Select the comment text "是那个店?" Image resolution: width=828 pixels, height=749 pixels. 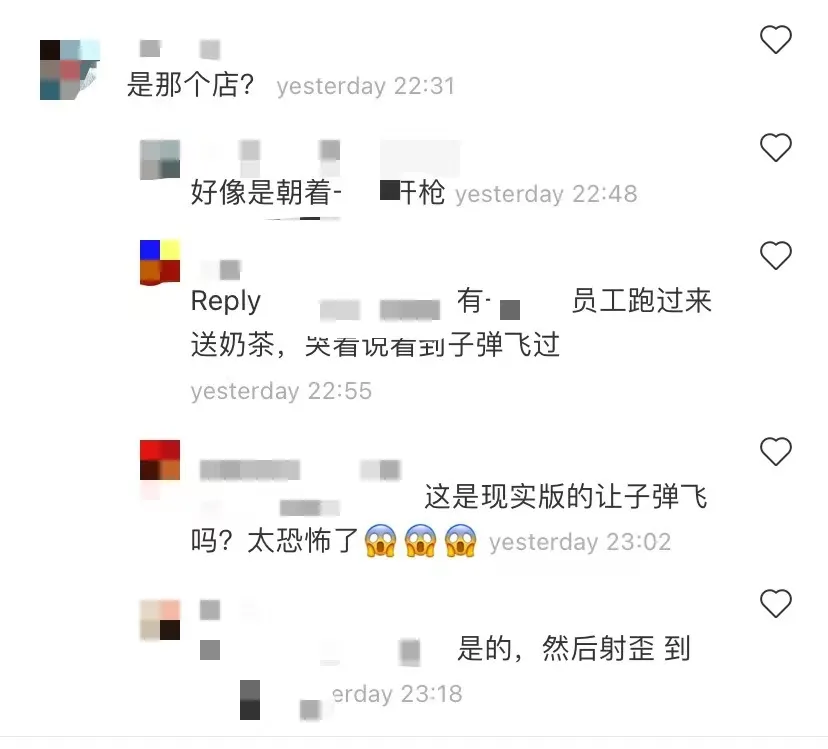[191, 85]
